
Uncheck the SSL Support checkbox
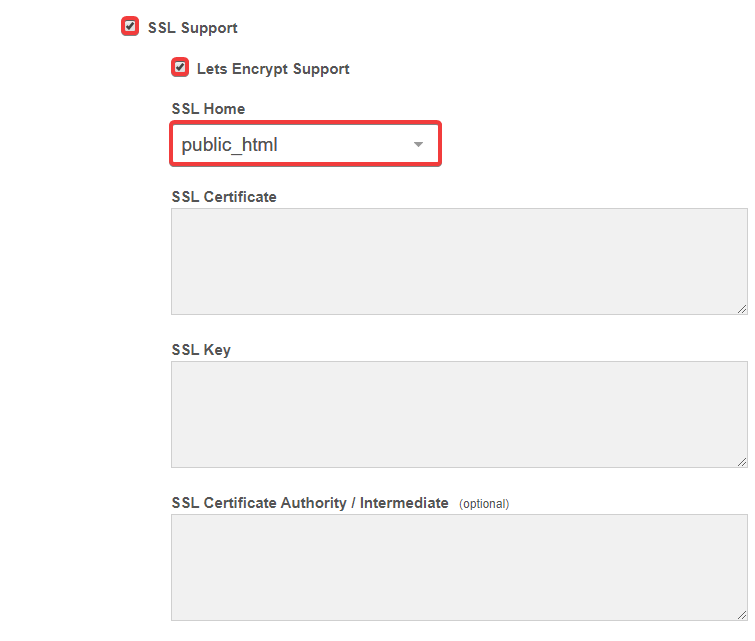pos(130,27)
